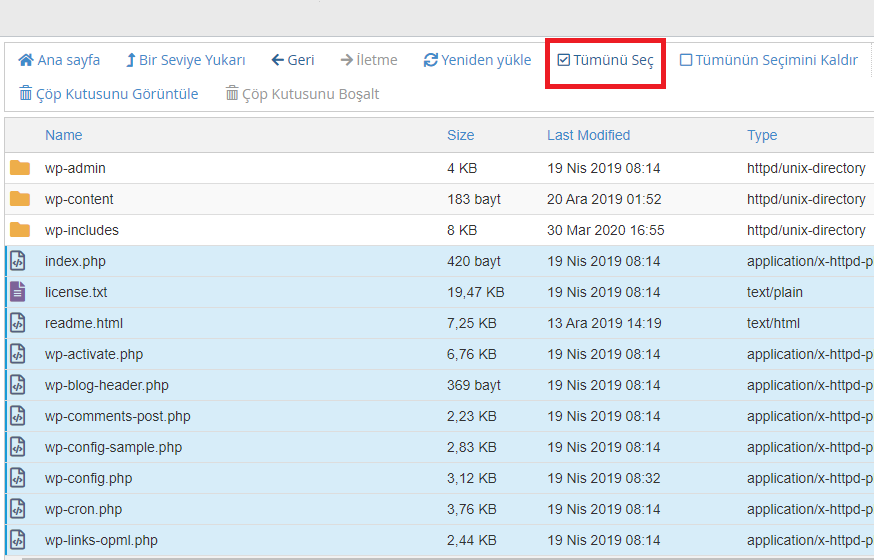Go up with Bir Seviye Yukarı
This screenshot has width=874, height=560.
point(186,60)
